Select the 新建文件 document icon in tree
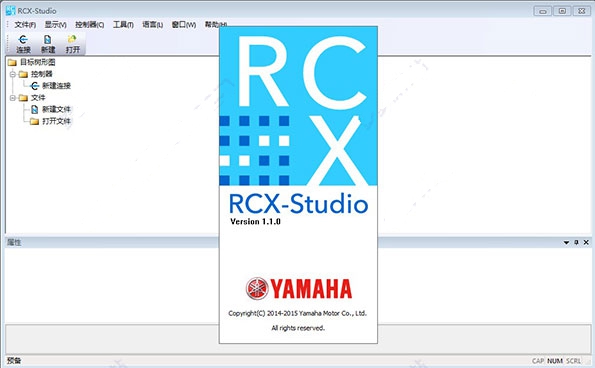The height and width of the screenshot is (368, 595). coord(35,109)
